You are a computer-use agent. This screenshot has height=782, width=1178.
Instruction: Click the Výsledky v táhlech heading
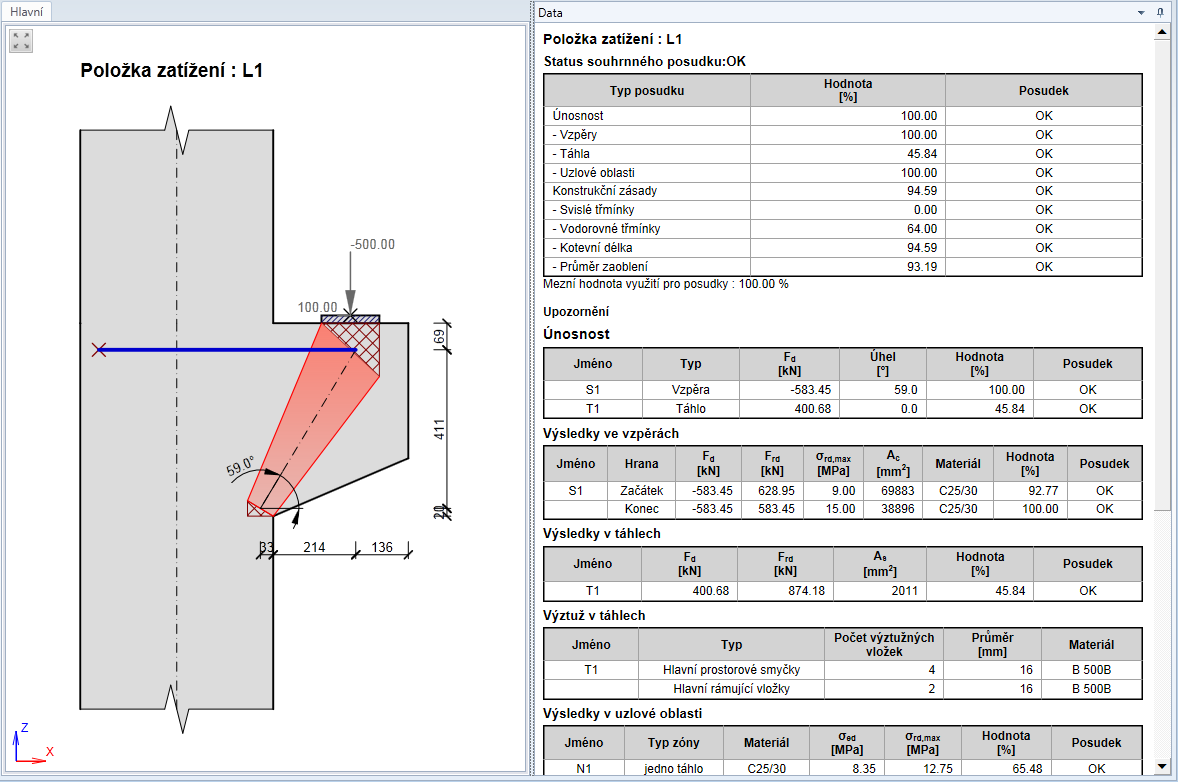click(x=602, y=533)
